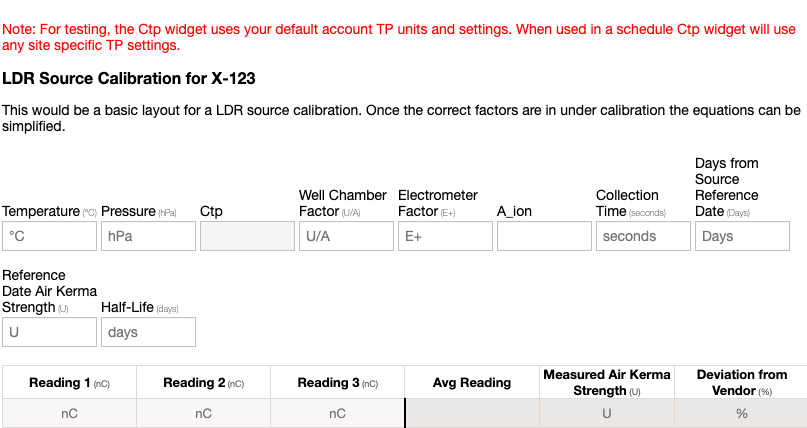Focus the A_ion input box
Viewport: 807px width, 428px height.
(544, 236)
